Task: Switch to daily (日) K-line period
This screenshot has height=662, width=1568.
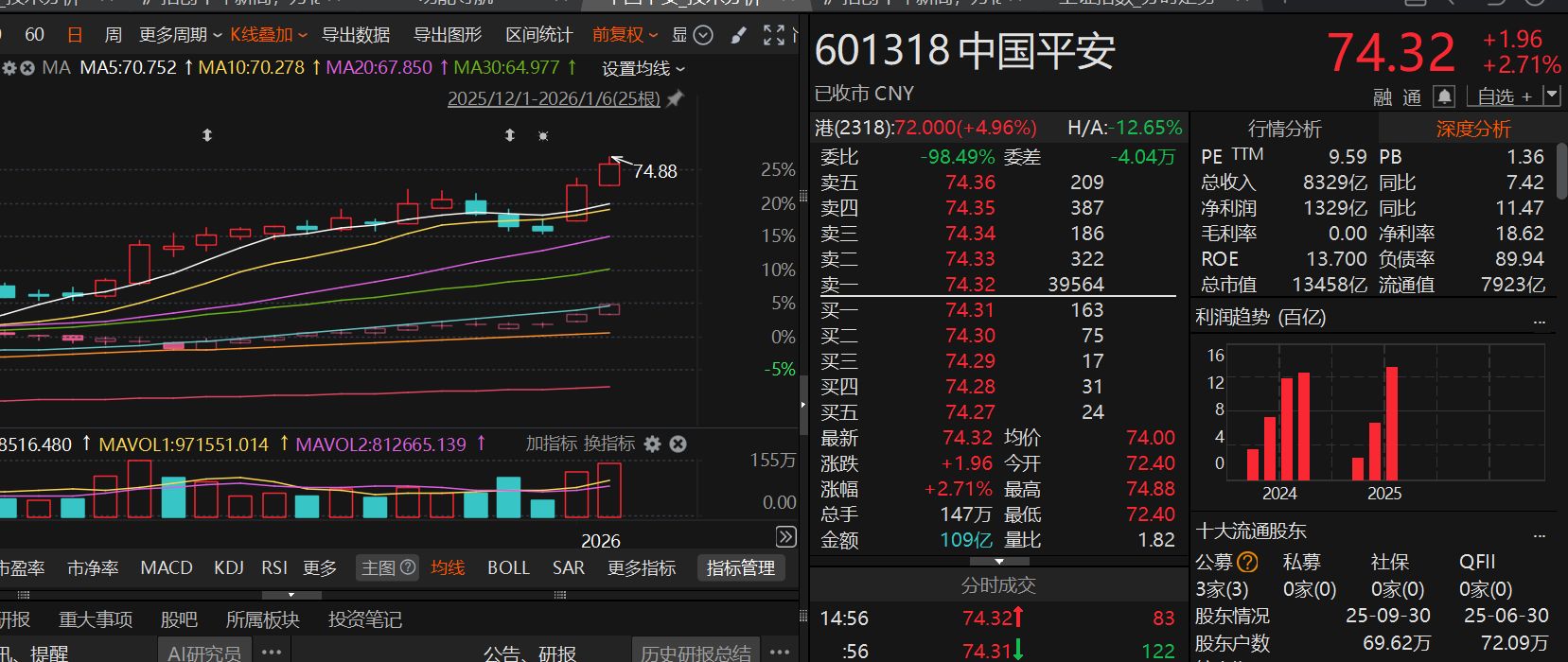Action: tap(75, 35)
